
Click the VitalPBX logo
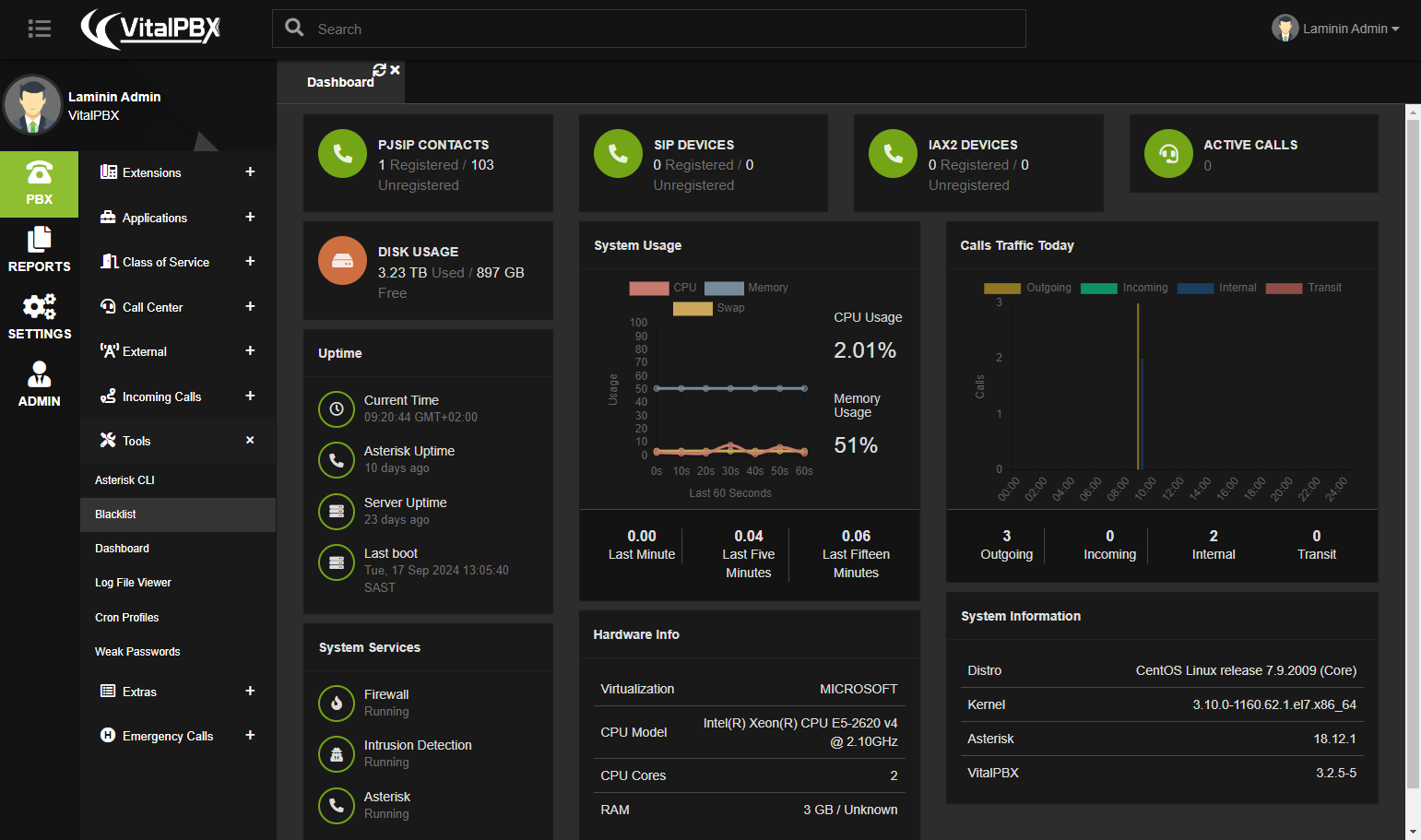151,29
